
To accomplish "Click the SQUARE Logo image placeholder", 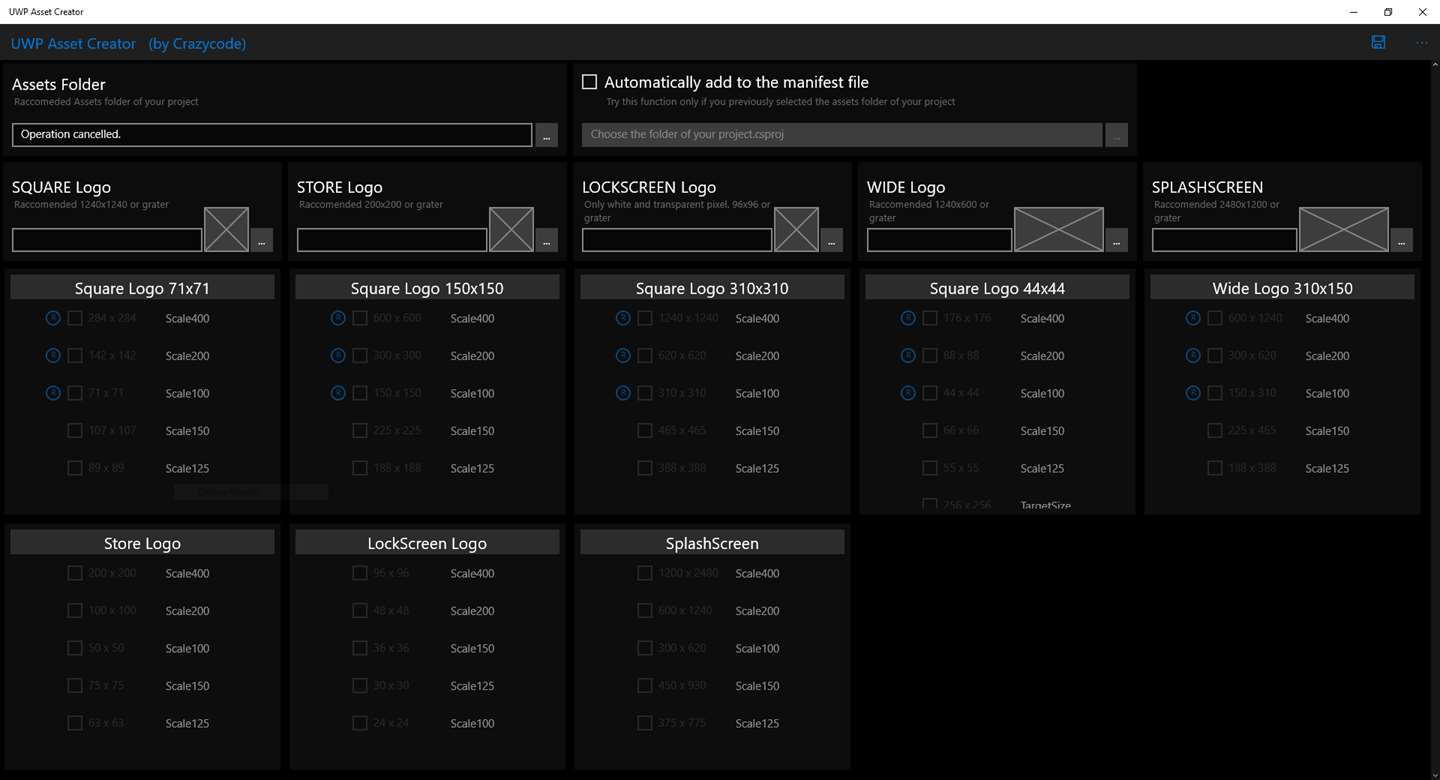I will tap(226, 229).
